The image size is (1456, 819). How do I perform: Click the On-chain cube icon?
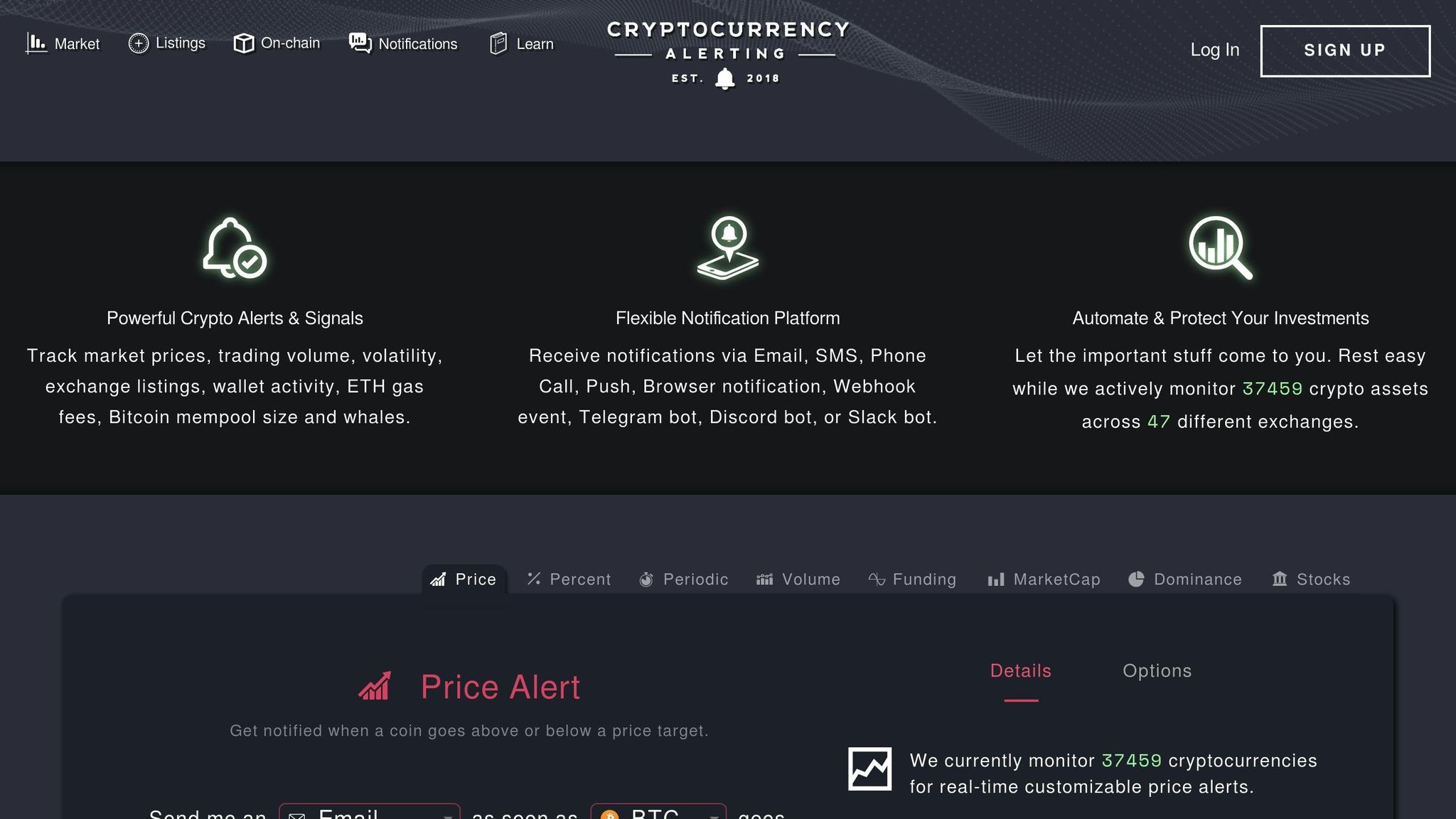click(x=245, y=43)
